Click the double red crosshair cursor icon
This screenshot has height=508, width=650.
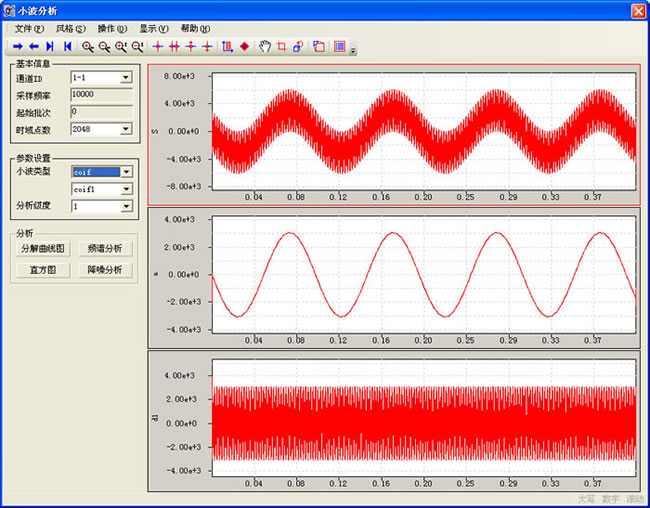(x=174, y=47)
